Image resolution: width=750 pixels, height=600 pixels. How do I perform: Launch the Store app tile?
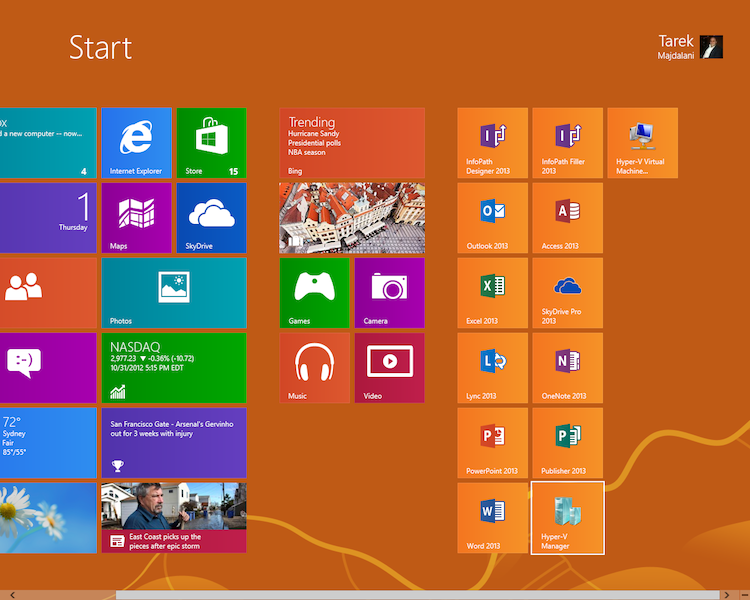click(211, 143)
